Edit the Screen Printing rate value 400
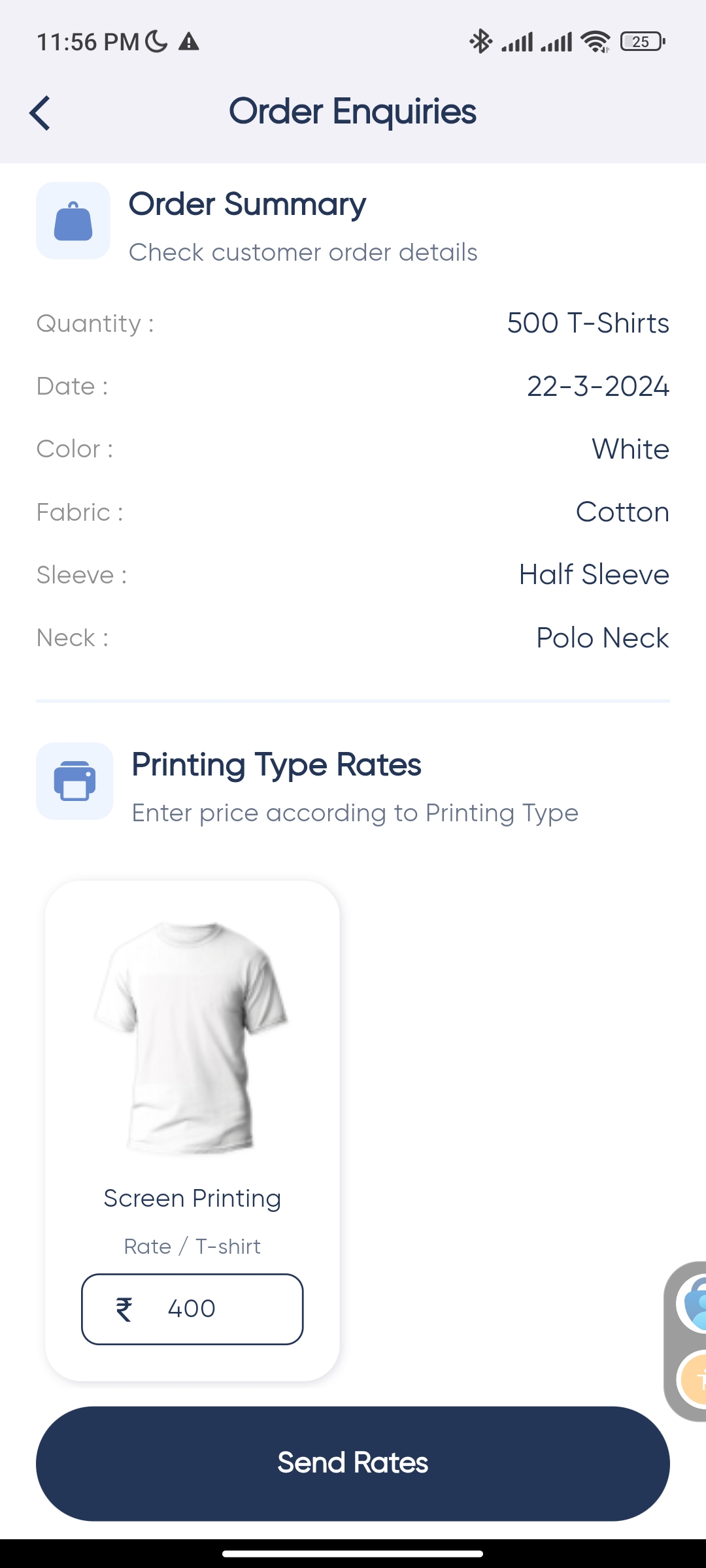The image size is (706, 1568). tap(192, 1309)
